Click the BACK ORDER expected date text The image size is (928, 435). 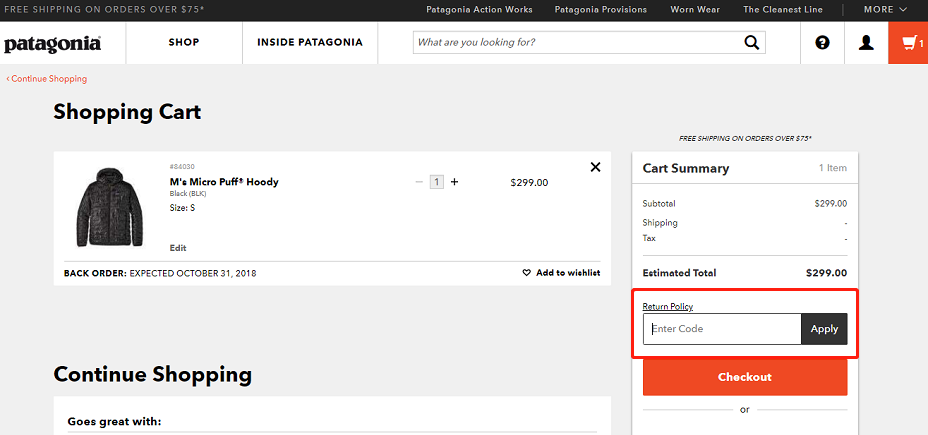160,273
